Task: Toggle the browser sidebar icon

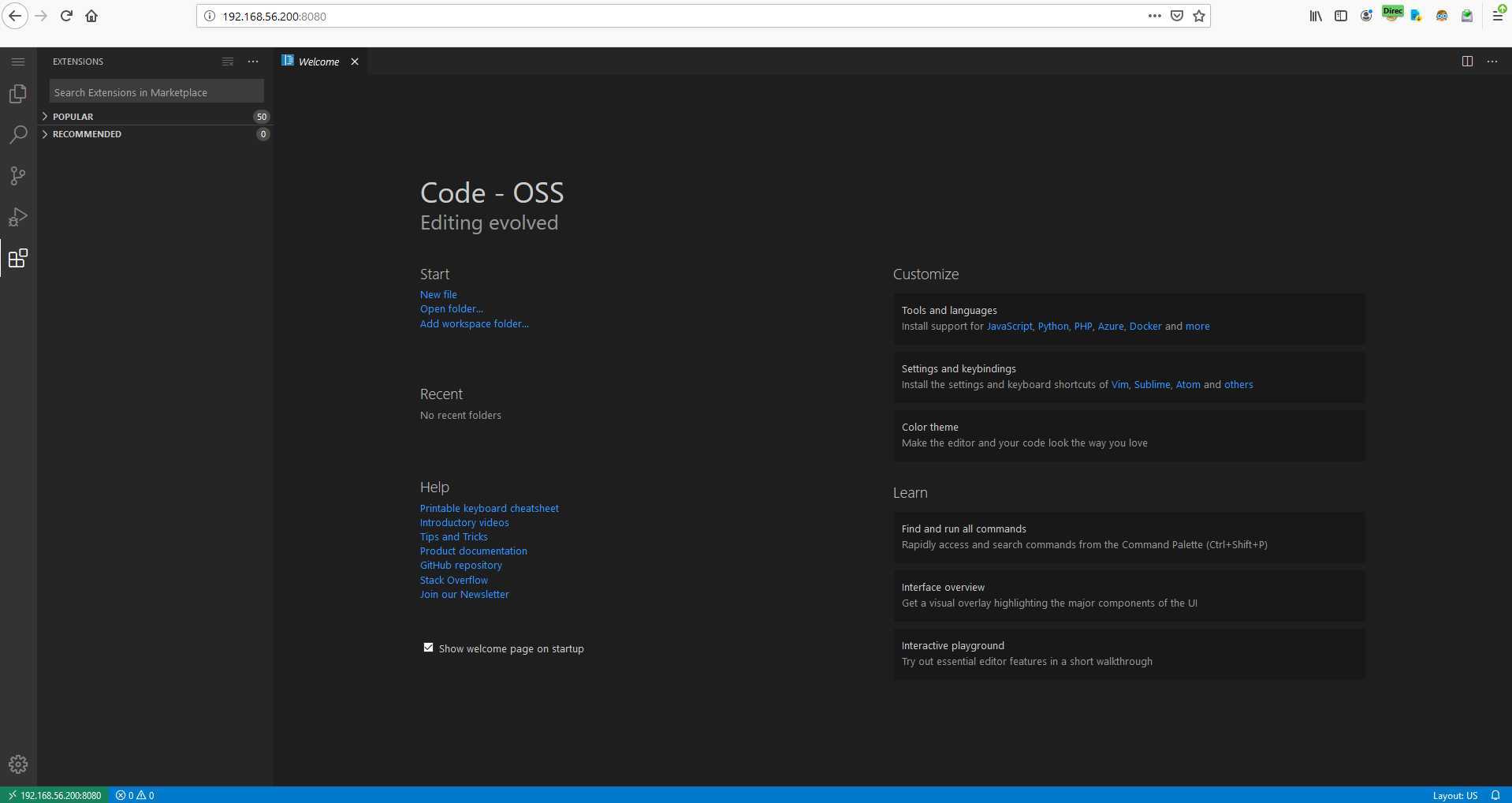Action: pyautogui.click(x=1341, y=16)
